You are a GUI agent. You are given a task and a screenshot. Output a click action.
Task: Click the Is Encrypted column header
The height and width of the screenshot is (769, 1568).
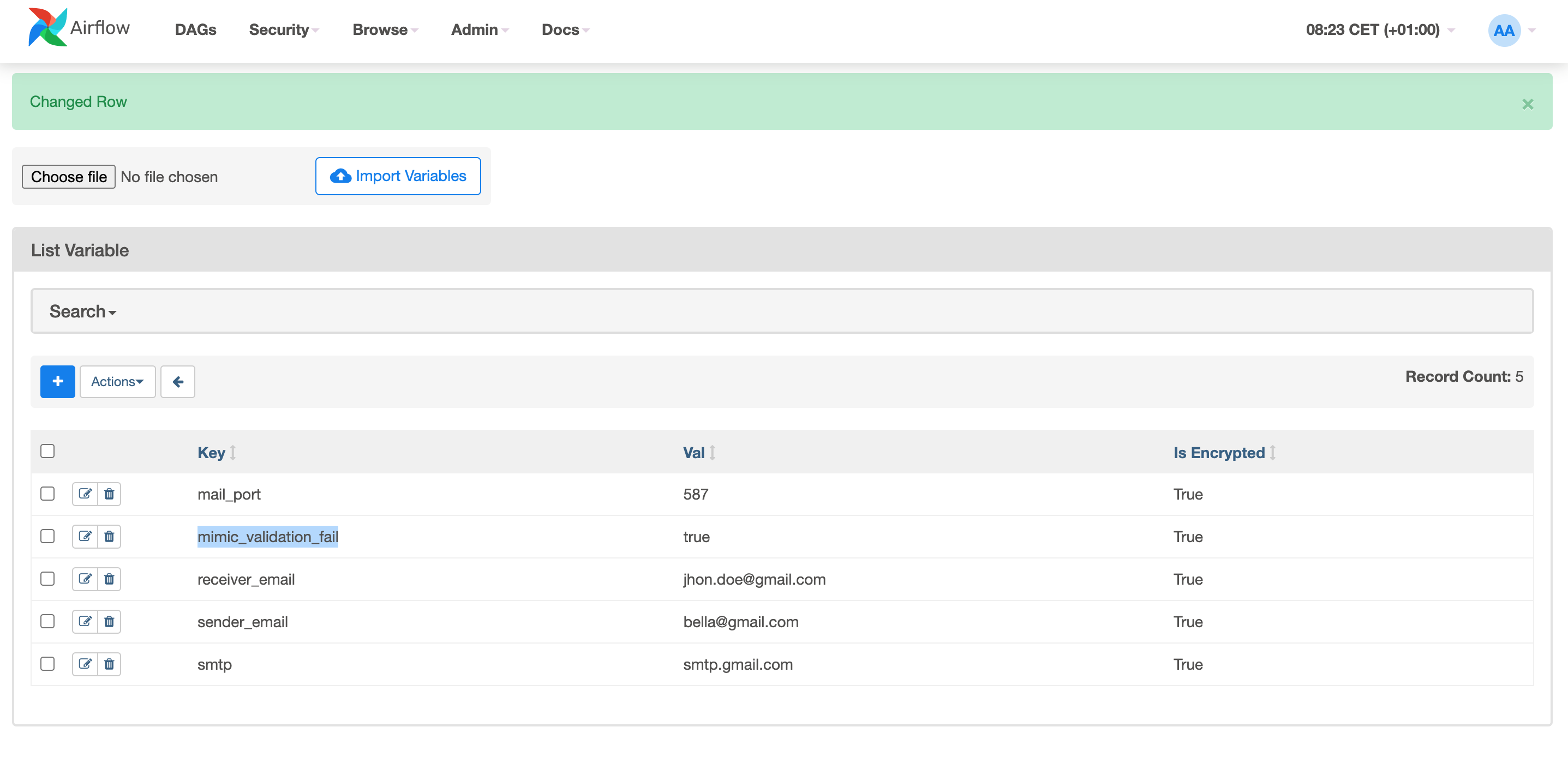coord(1219,453)
